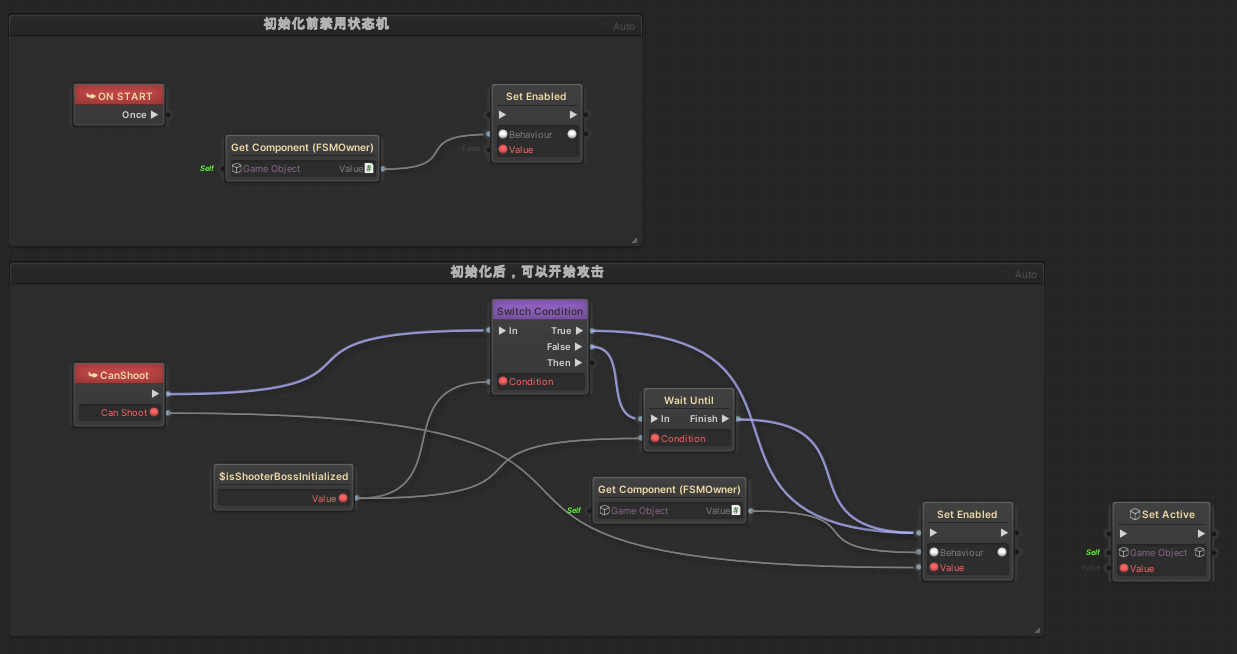The height and width of the screenshot is (654, 1237).
Task: Click flow input arrow of the bottom Set Enabled node
Action: pyautogui.click(x=933, y=533)
